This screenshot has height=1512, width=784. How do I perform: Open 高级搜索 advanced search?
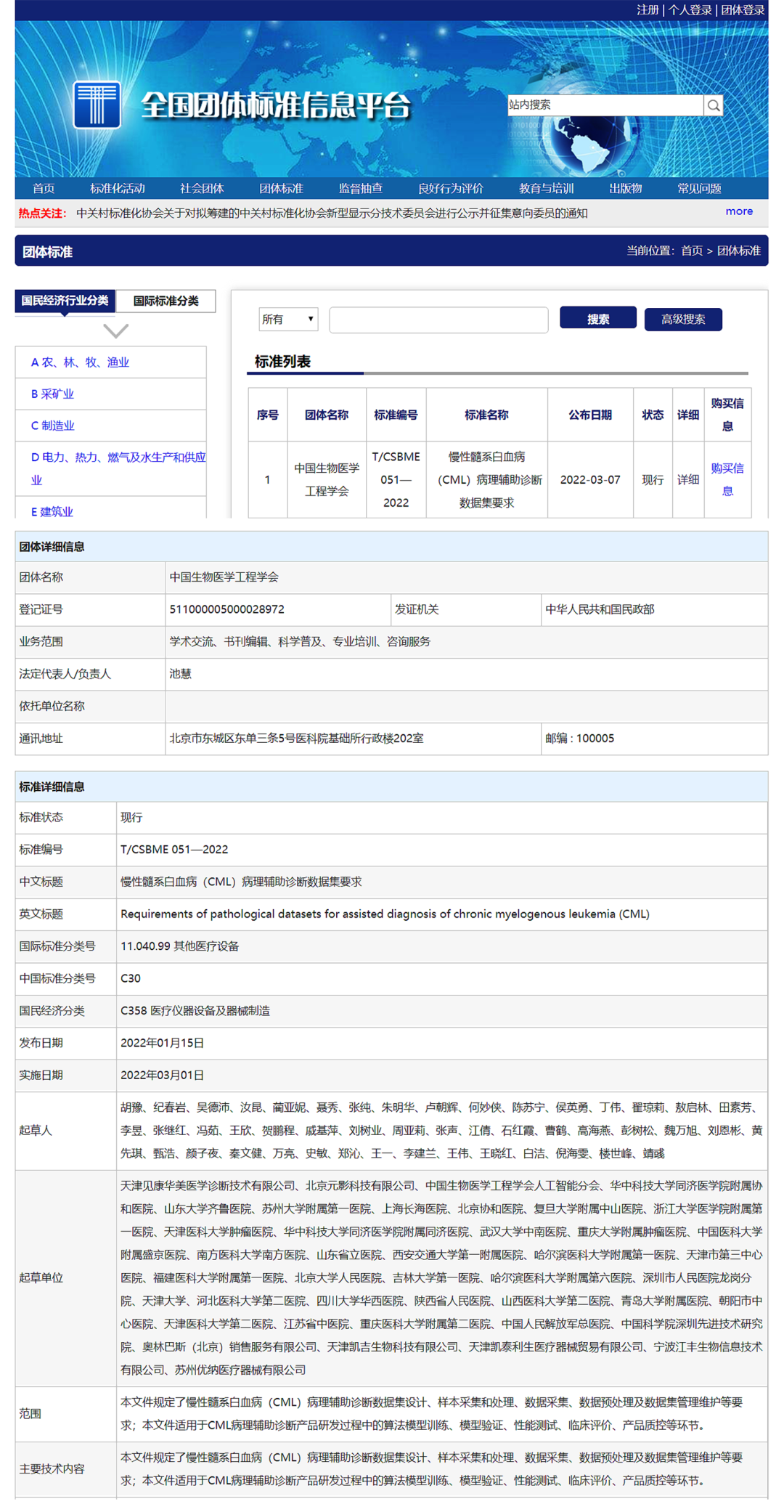[682, 320]
